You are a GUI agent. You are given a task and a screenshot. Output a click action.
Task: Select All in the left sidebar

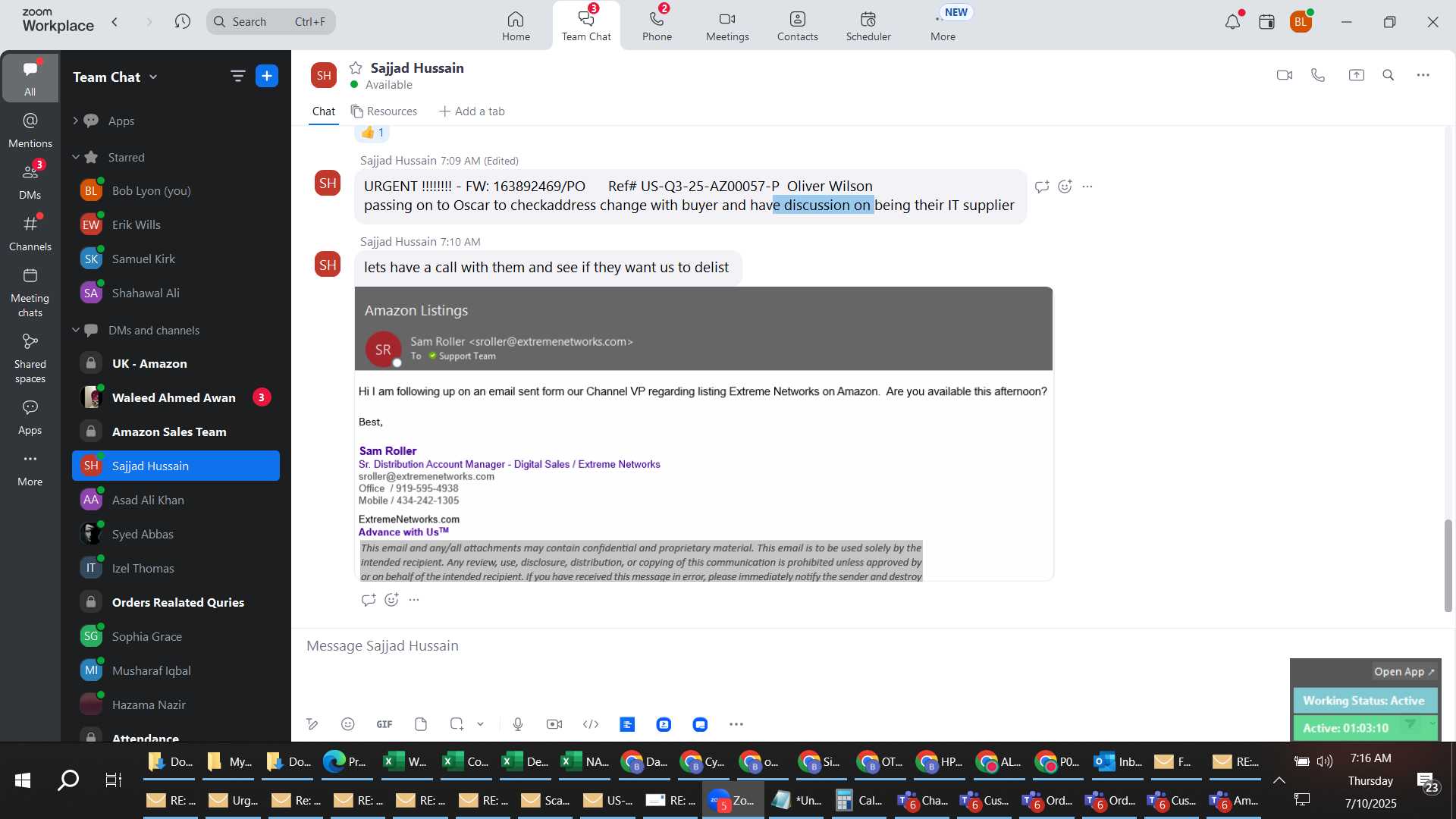tap(30, 77)
